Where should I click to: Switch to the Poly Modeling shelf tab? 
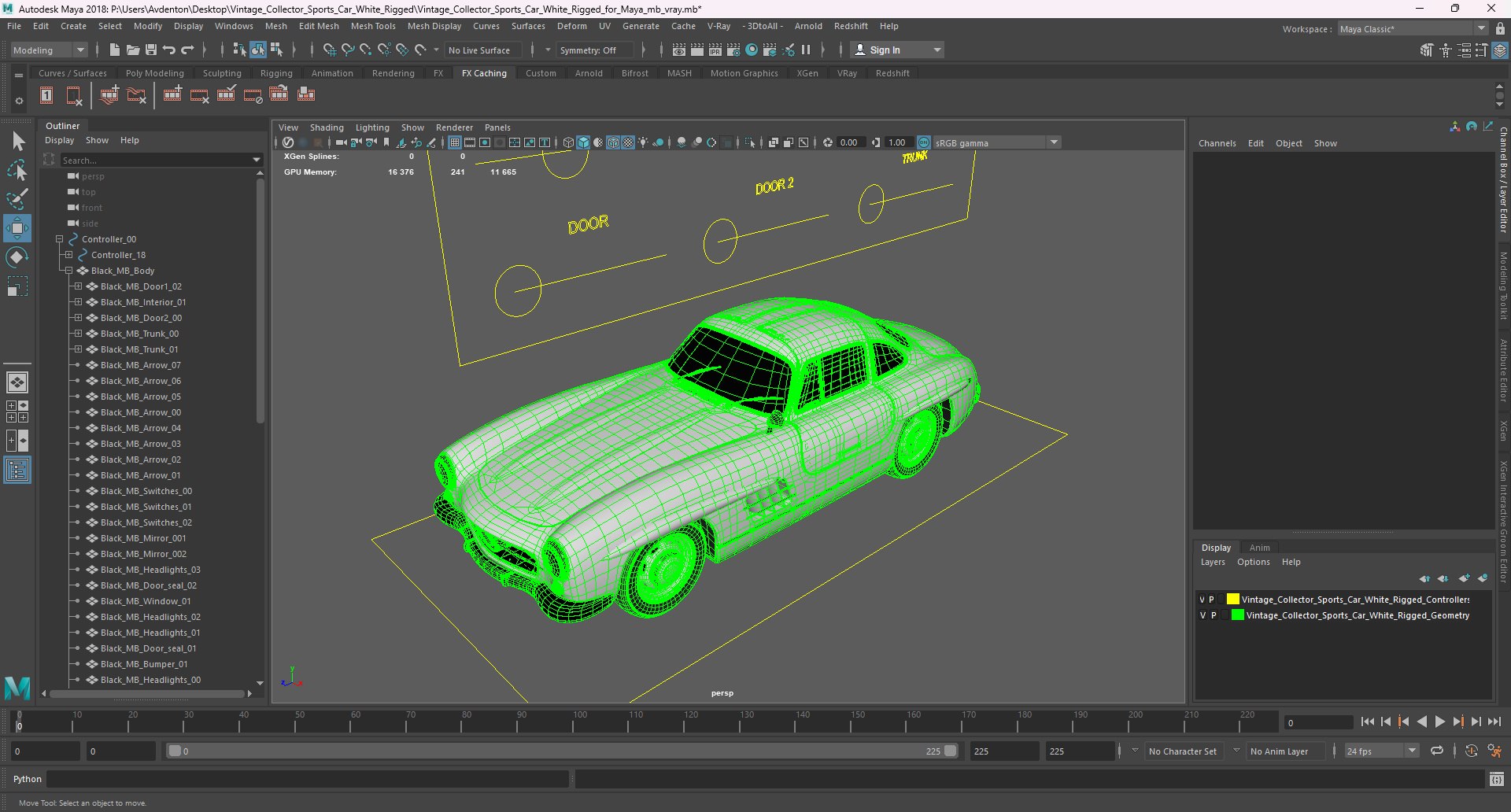[155, 73]
